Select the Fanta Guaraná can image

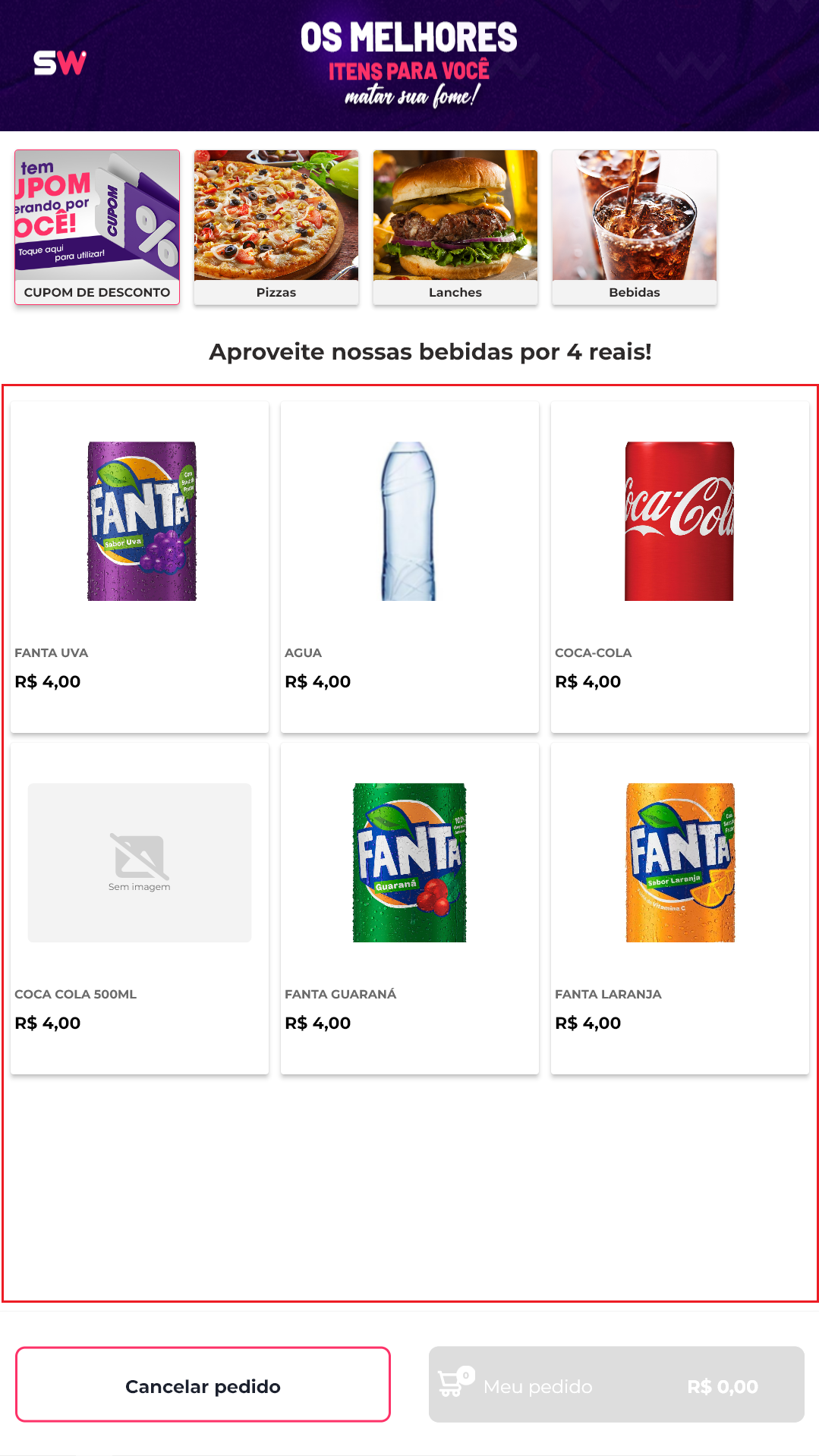[410, 863]
